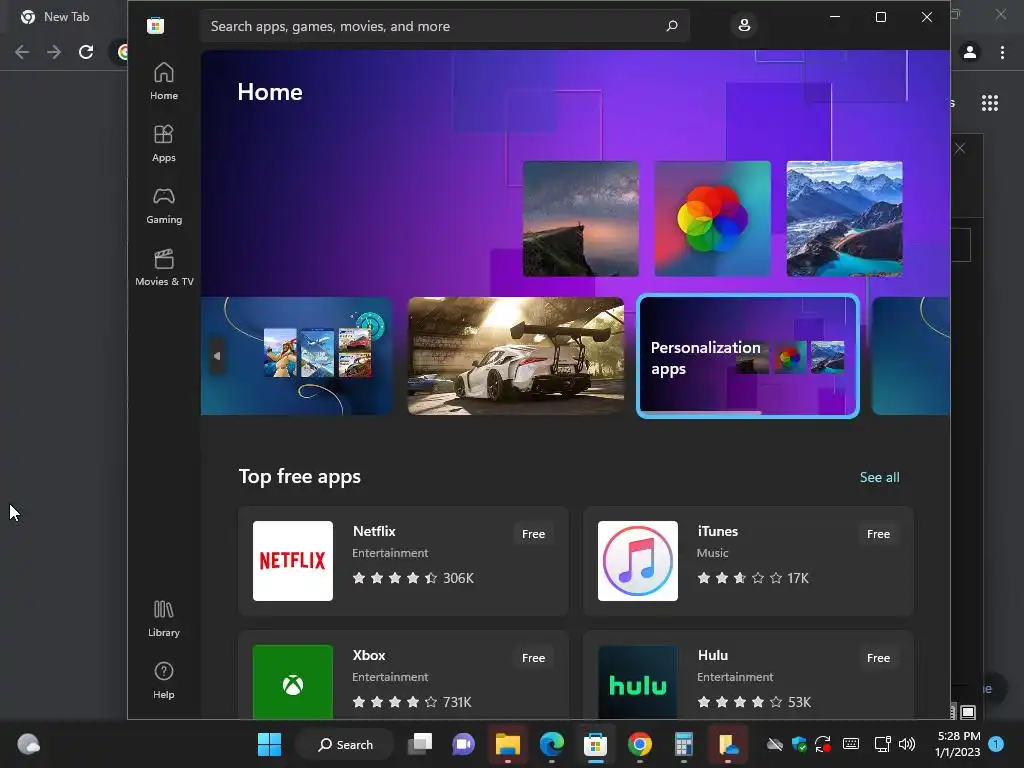
Task: Open Calculator from taskbar
Action: click(x=684, y=744)
